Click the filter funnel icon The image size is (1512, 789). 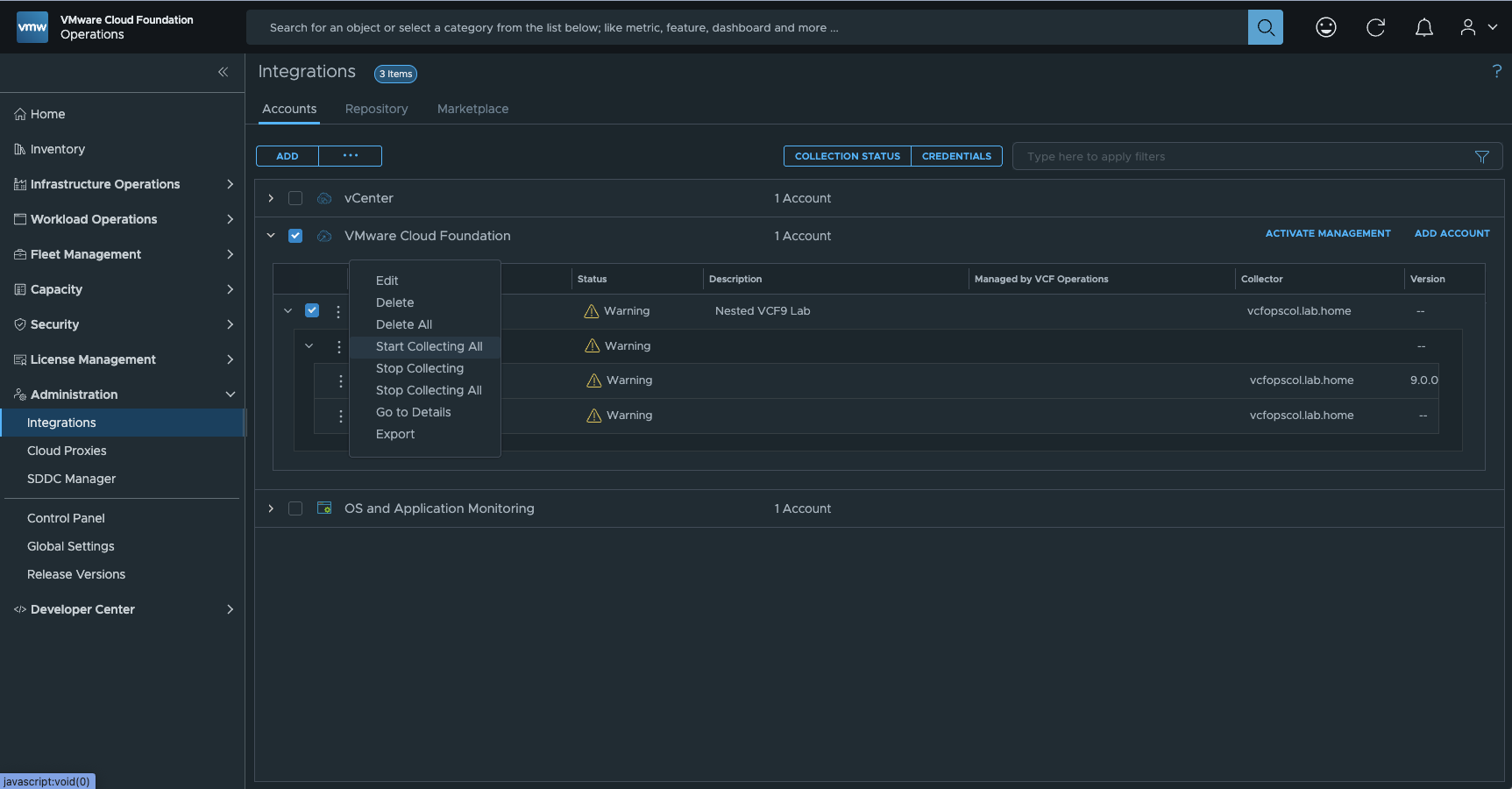click(x=1481, y=157)
